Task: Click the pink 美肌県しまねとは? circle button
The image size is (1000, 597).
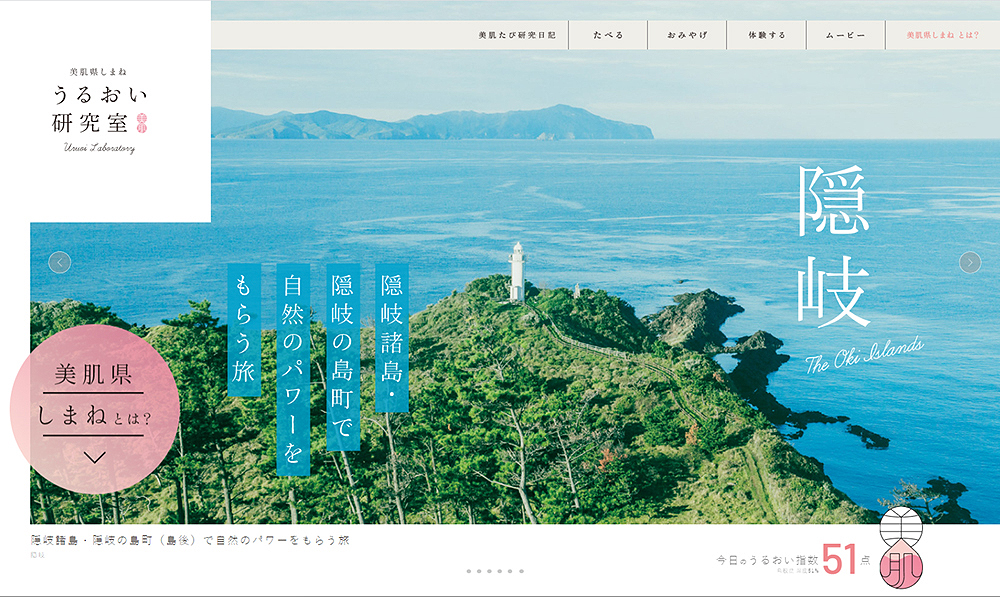Action: (x=95, y=400)
